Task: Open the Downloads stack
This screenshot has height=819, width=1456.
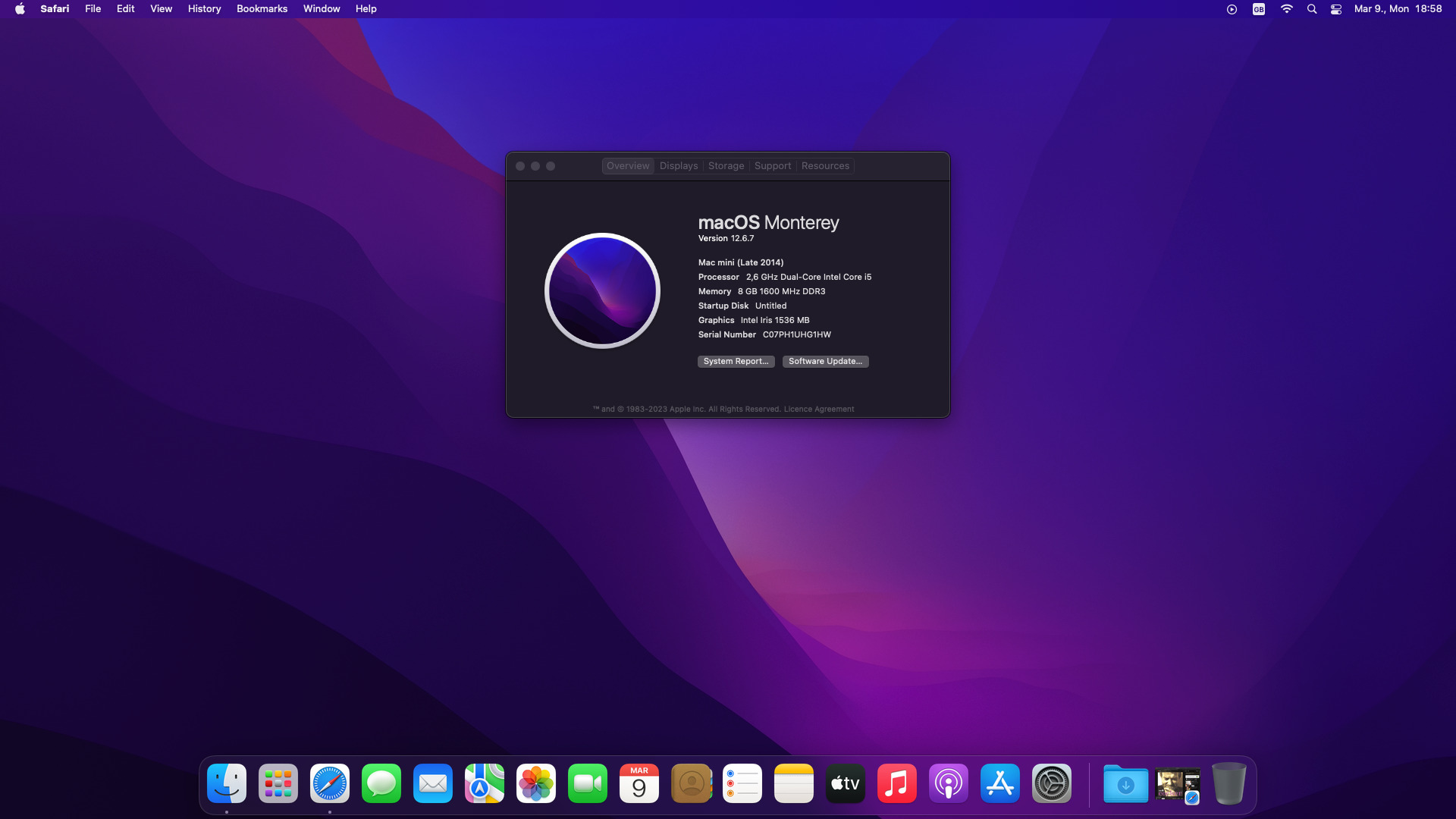Action: 1126,785
